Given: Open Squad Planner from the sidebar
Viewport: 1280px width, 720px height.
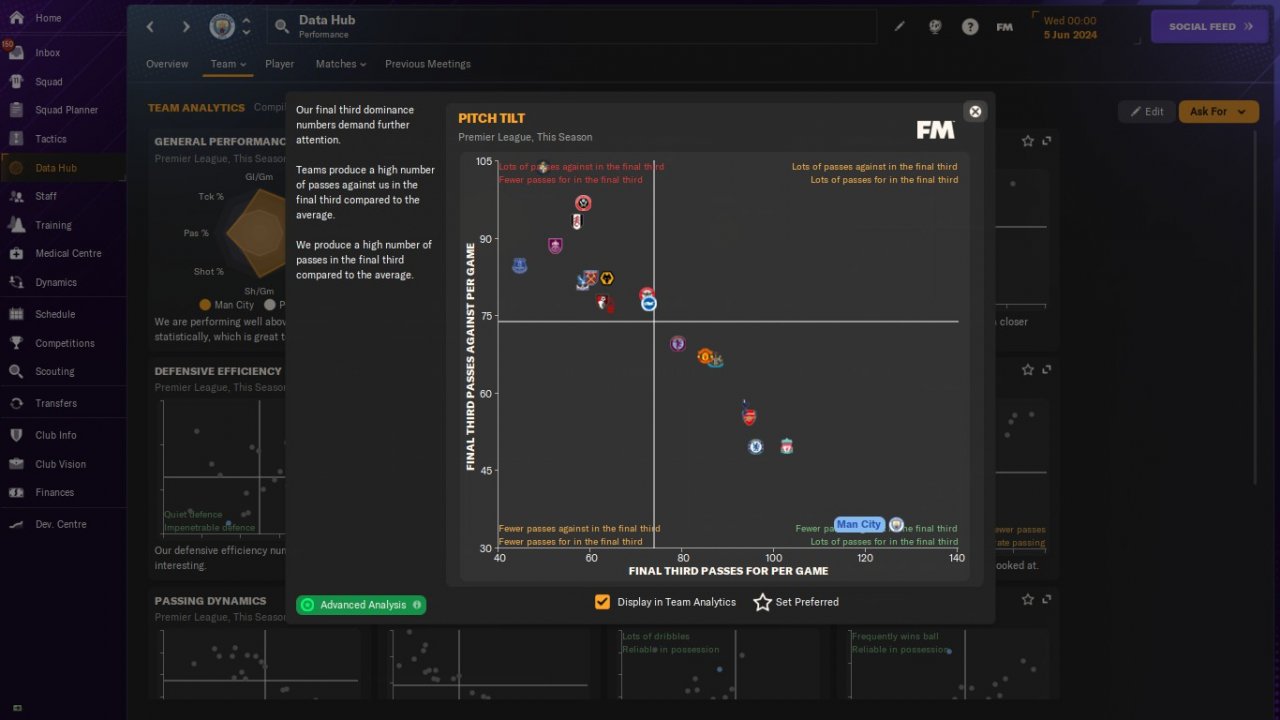Looking at the screenshot, I should (x=66, y=110).
